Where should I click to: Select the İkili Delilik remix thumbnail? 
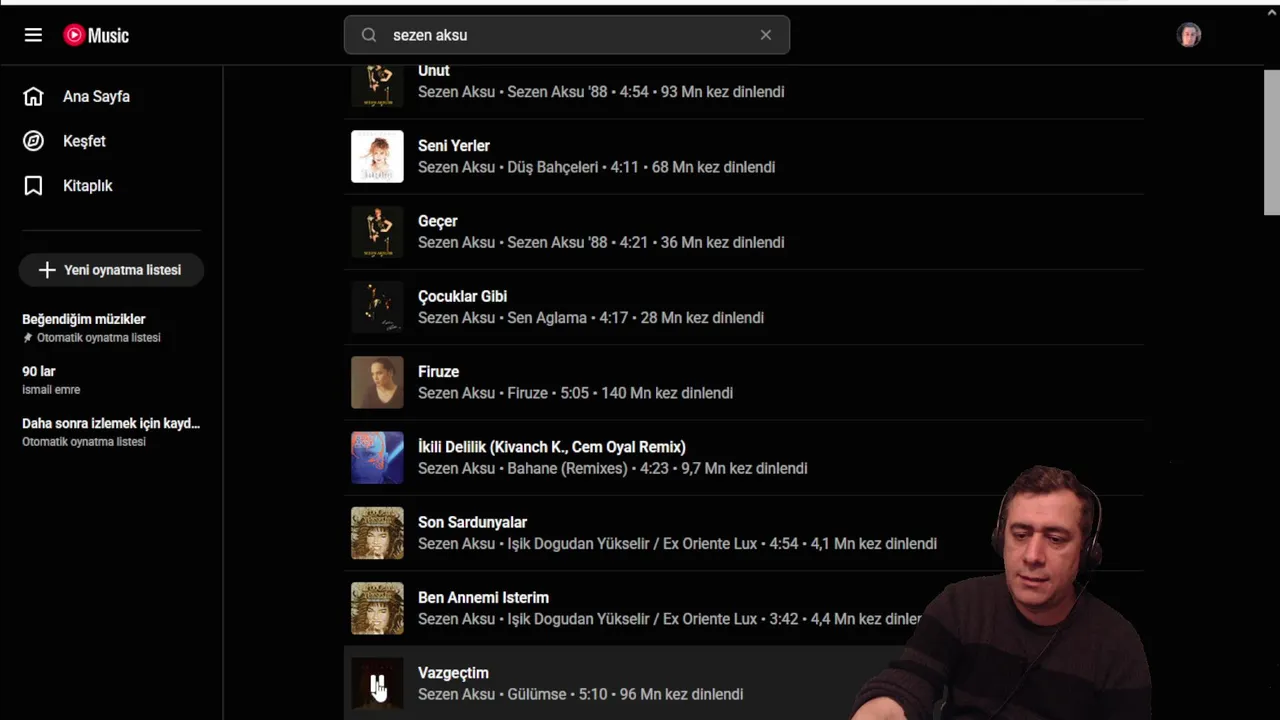pyautogui.click(x=377, y=458)
